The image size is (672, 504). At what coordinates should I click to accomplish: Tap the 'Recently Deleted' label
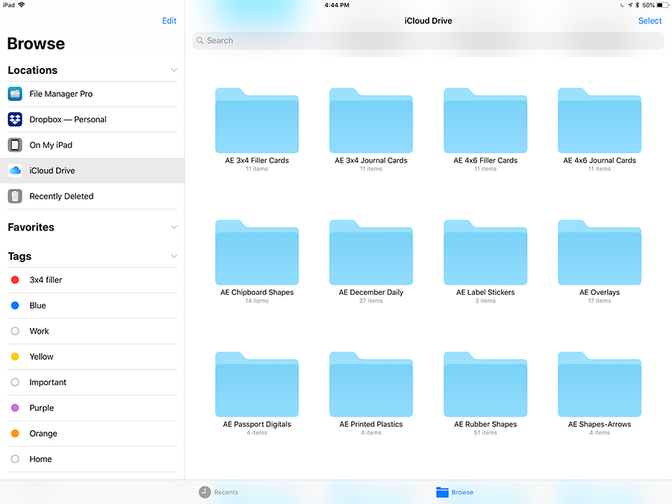coord(61,196)
